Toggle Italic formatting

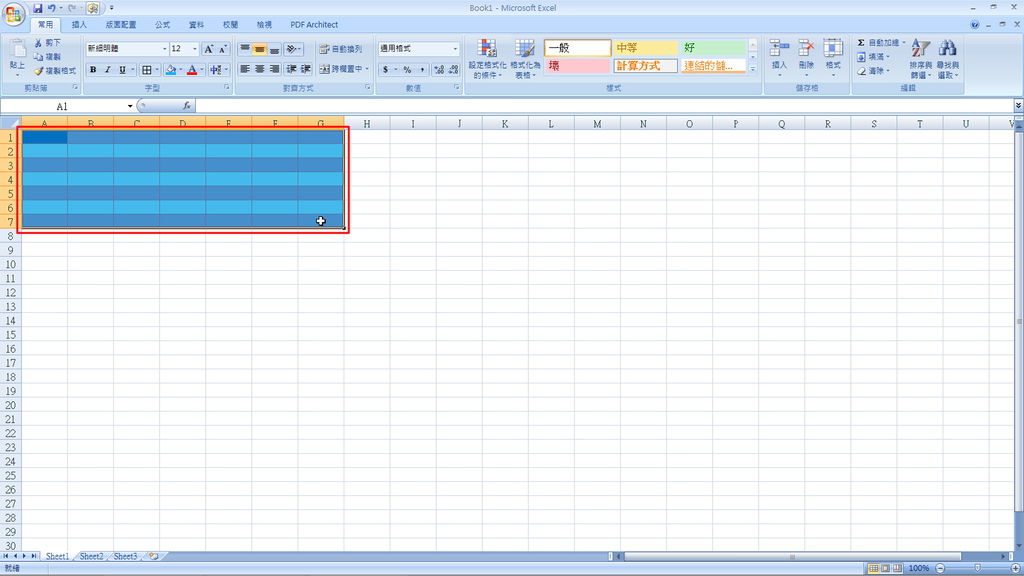pyautogui.click(x=107, y=70)
